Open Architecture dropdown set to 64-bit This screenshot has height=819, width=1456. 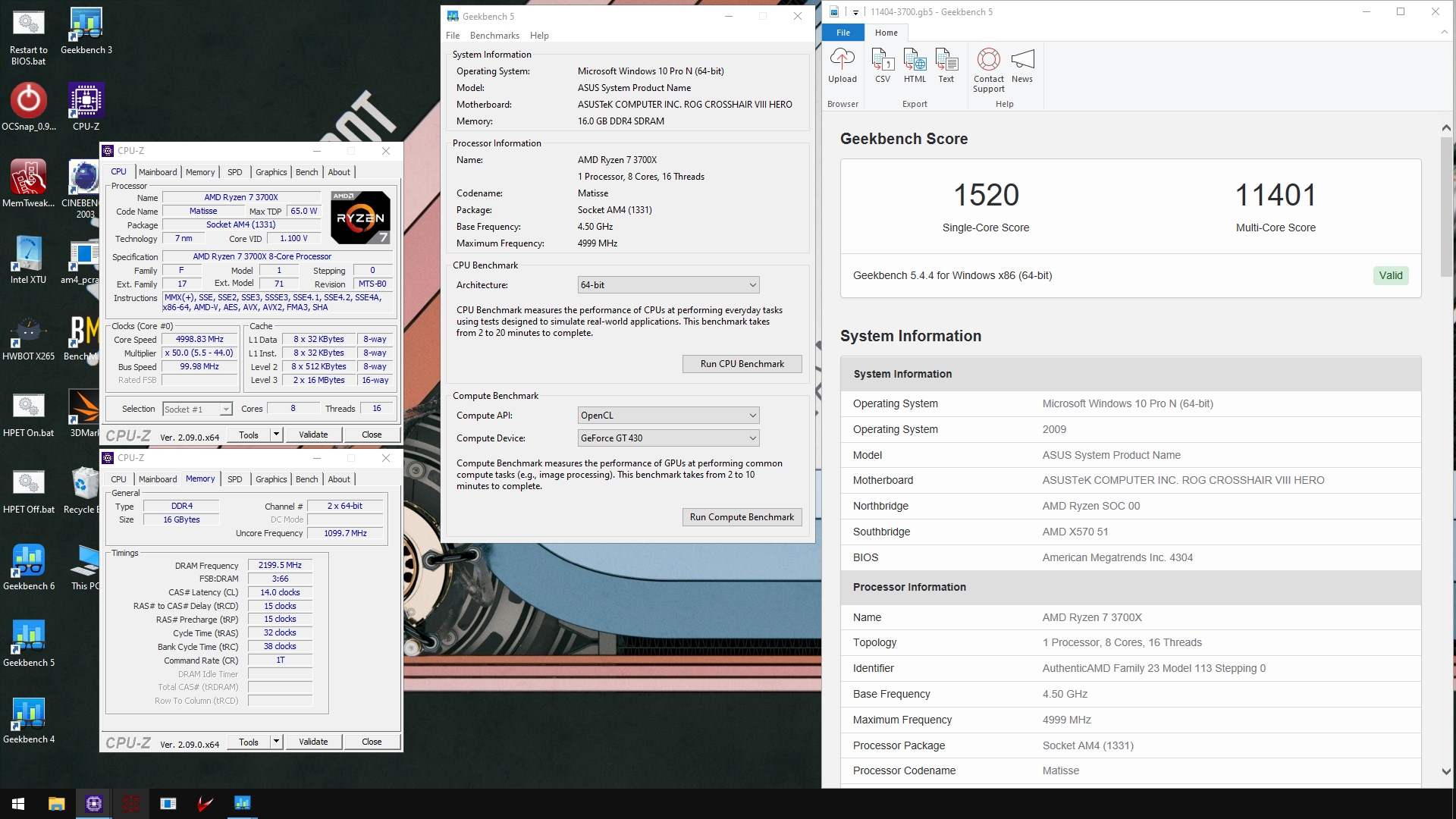[668, 285]
